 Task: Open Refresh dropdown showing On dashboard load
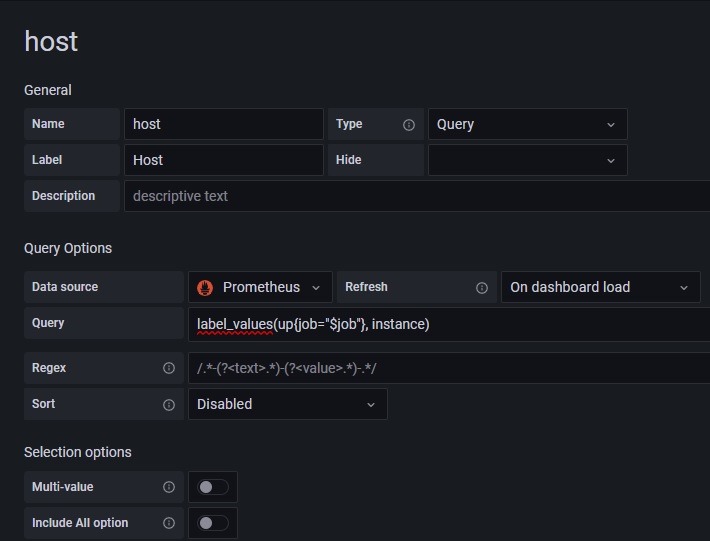599,287
